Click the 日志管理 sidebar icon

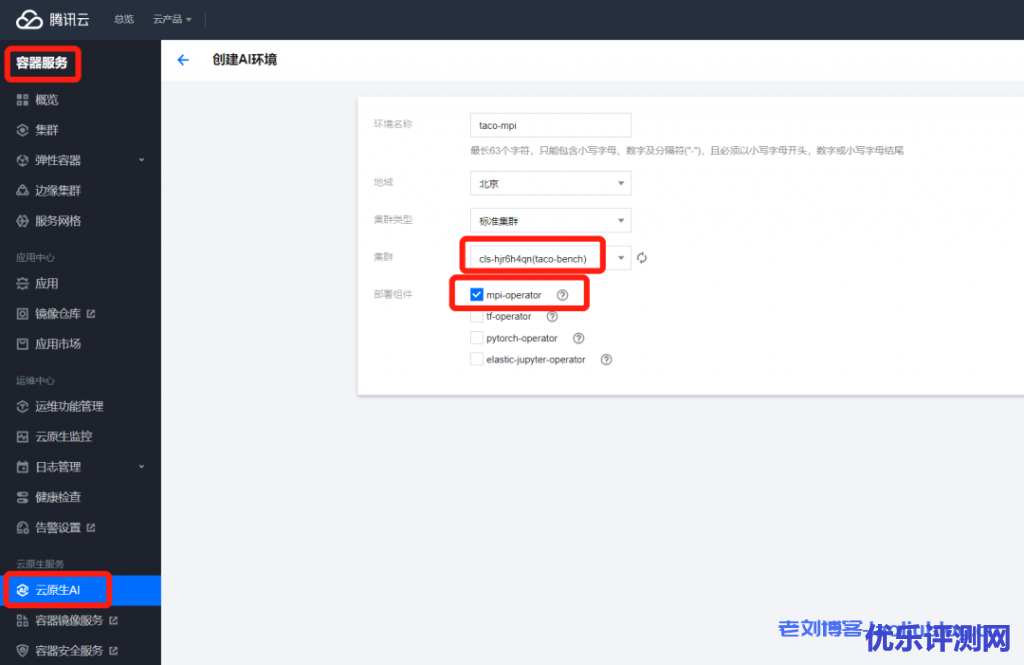click(22, 466)
